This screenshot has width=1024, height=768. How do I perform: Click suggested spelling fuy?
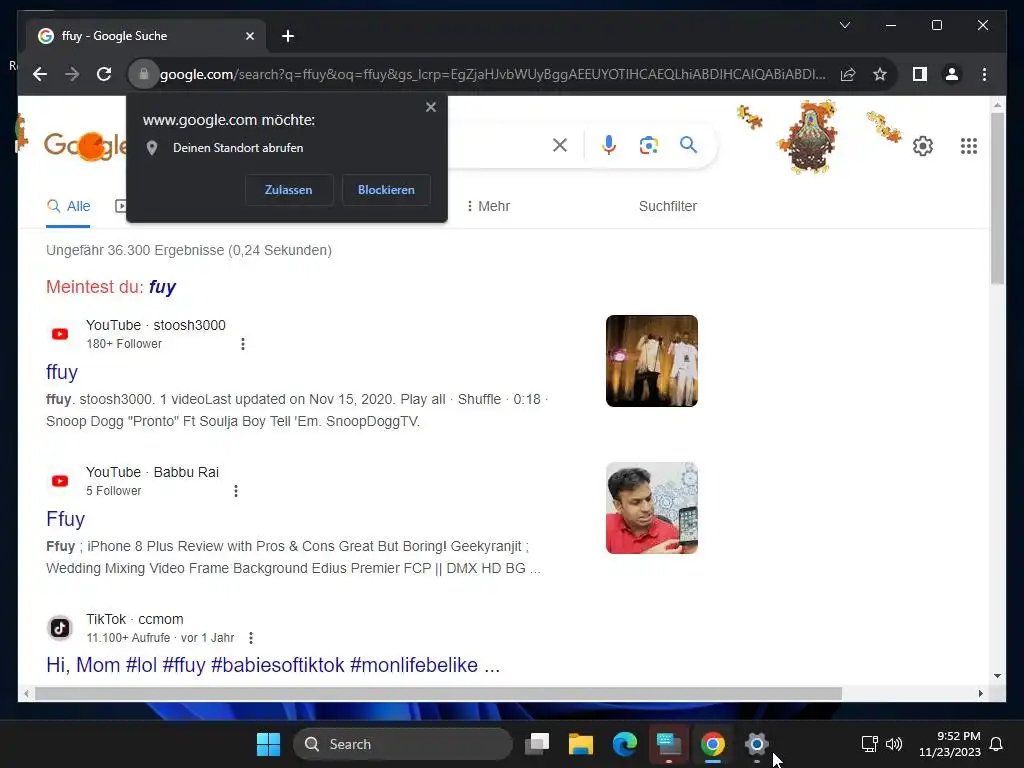(x=163, y=287)
